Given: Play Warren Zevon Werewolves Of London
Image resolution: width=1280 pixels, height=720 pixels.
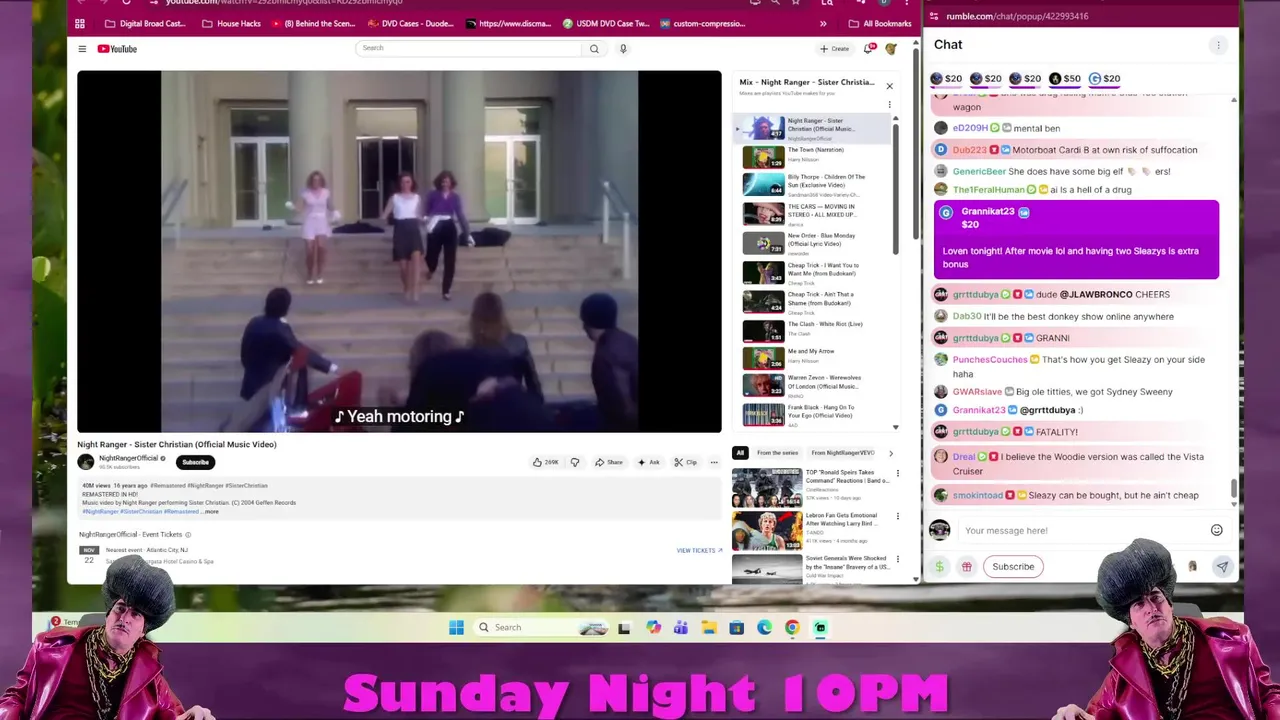Looking at the screenshot, I should coord(812,385).
